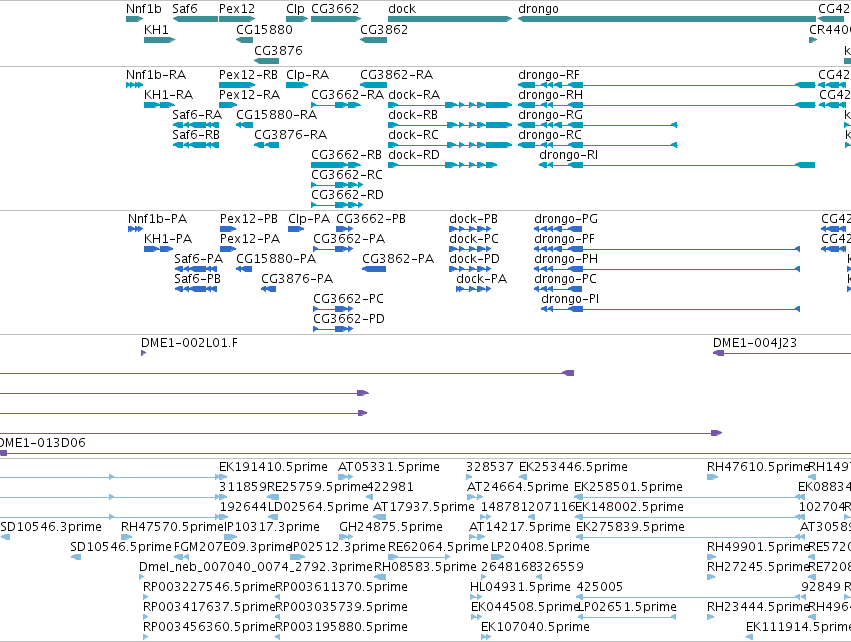This screenshot has height=642, width=851.
Task: Click the EK191410.5prime EST label
Action: coord(273,467)
